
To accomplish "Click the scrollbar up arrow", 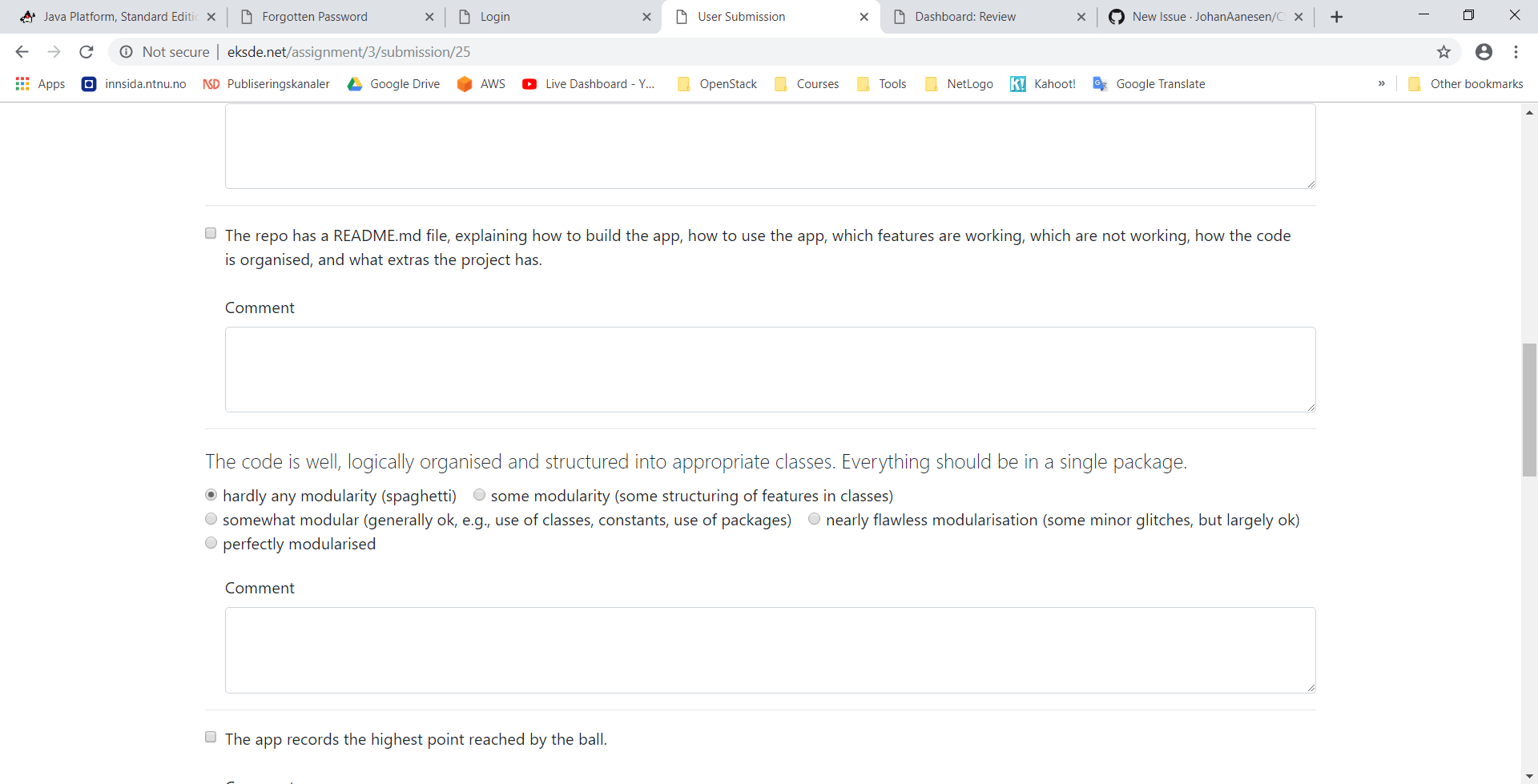I will pyautogui.click(x=1529, y=112).
